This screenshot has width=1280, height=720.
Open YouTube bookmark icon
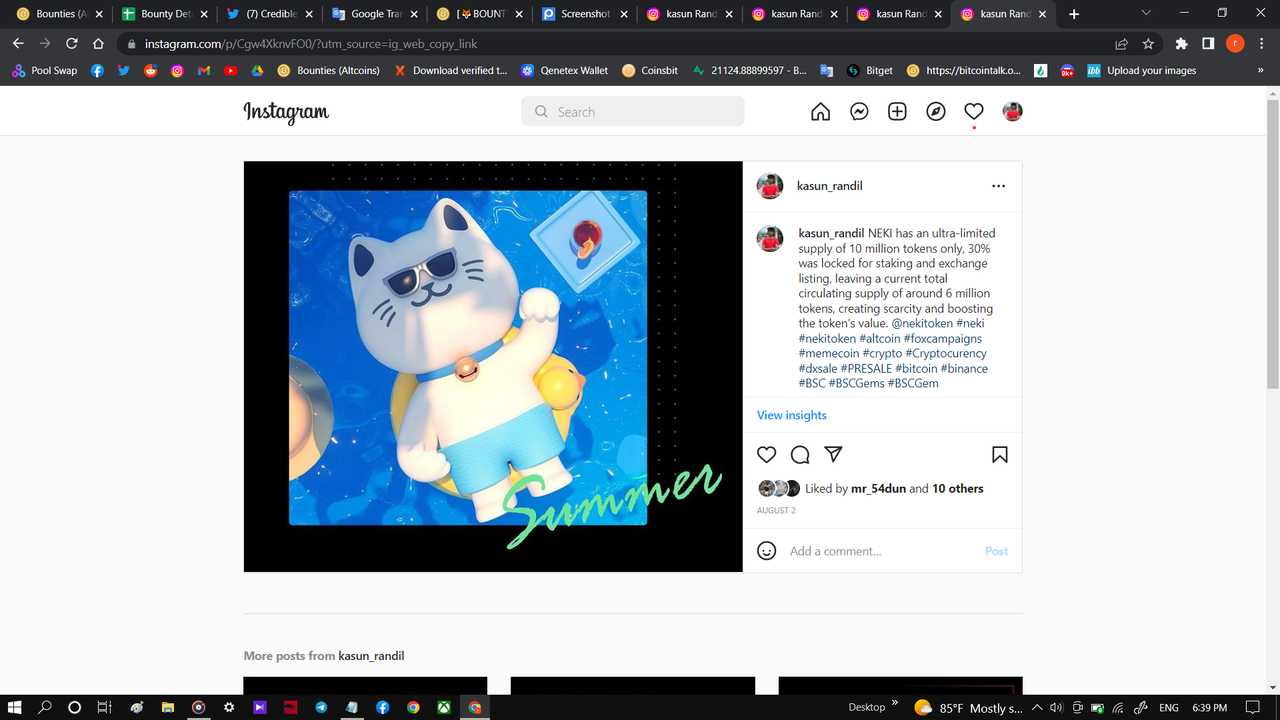point(231,71)
